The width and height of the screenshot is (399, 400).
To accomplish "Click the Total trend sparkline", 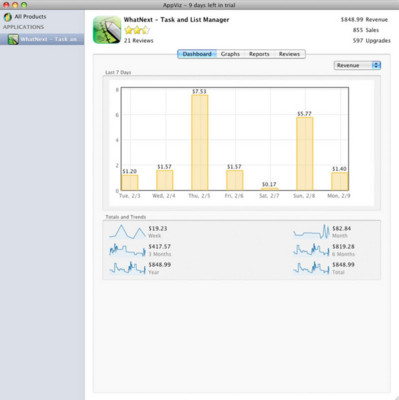I will 311,268.
